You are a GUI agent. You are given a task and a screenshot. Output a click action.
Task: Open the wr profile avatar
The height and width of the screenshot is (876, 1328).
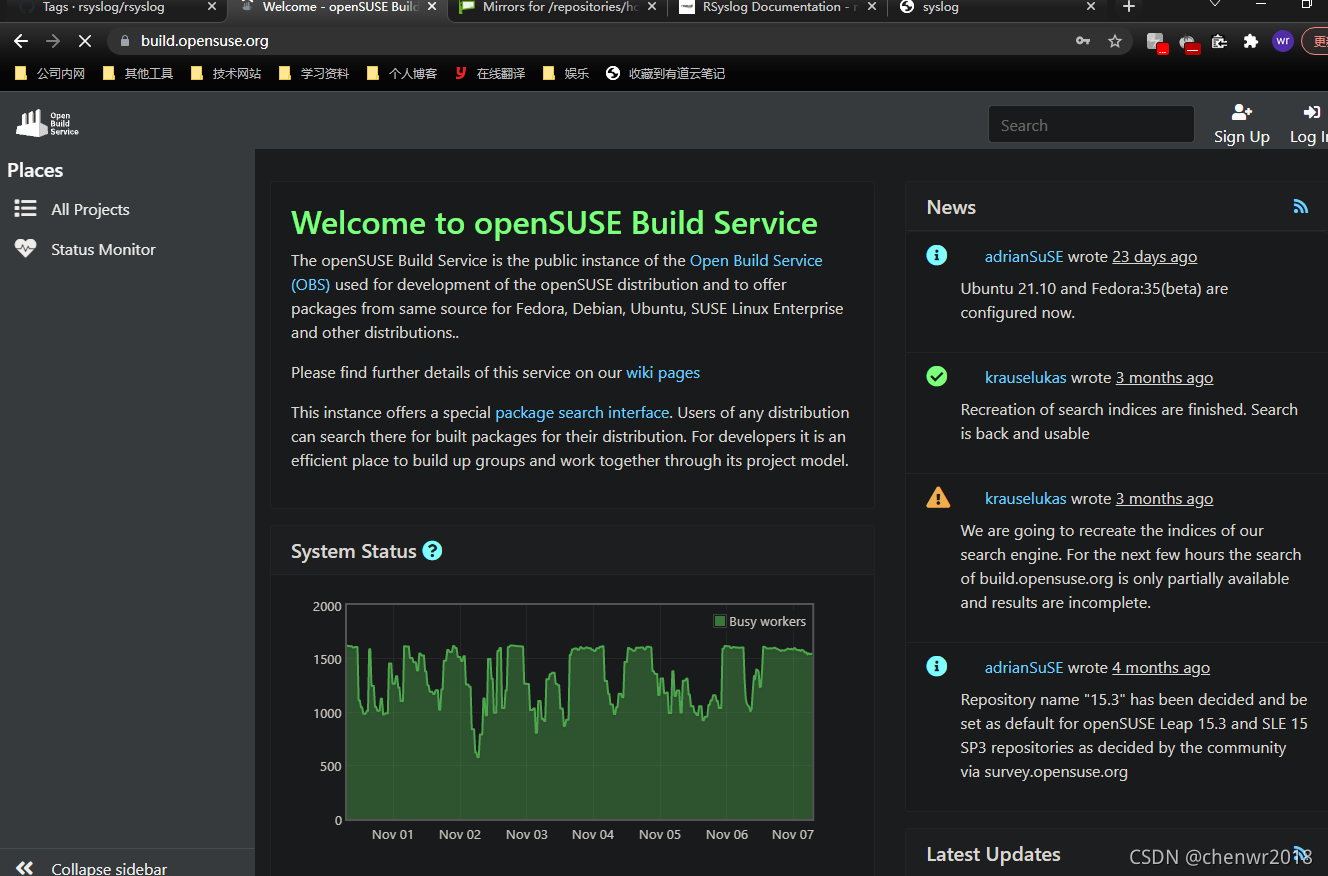coord(1283,41)
